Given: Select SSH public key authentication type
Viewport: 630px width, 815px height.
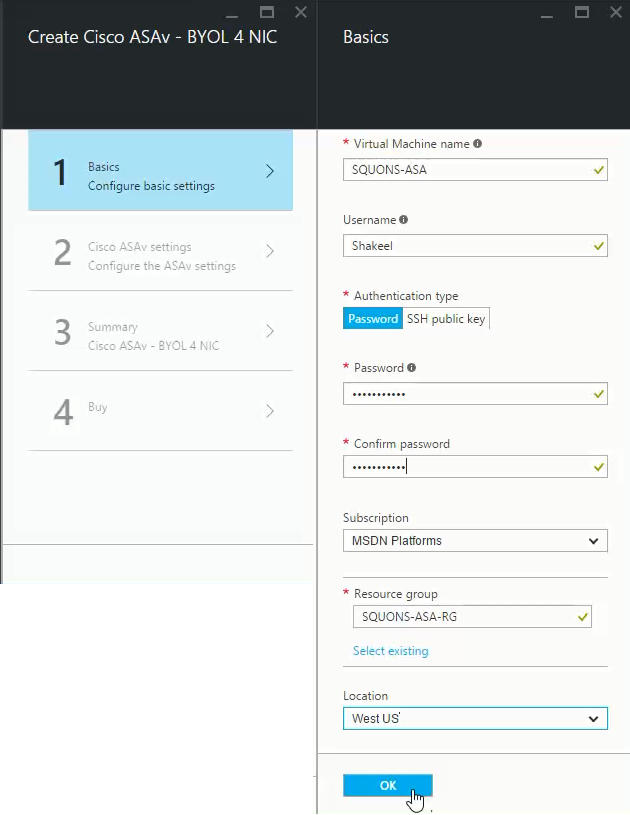Looking at the screenshot, I should [446, 319].
